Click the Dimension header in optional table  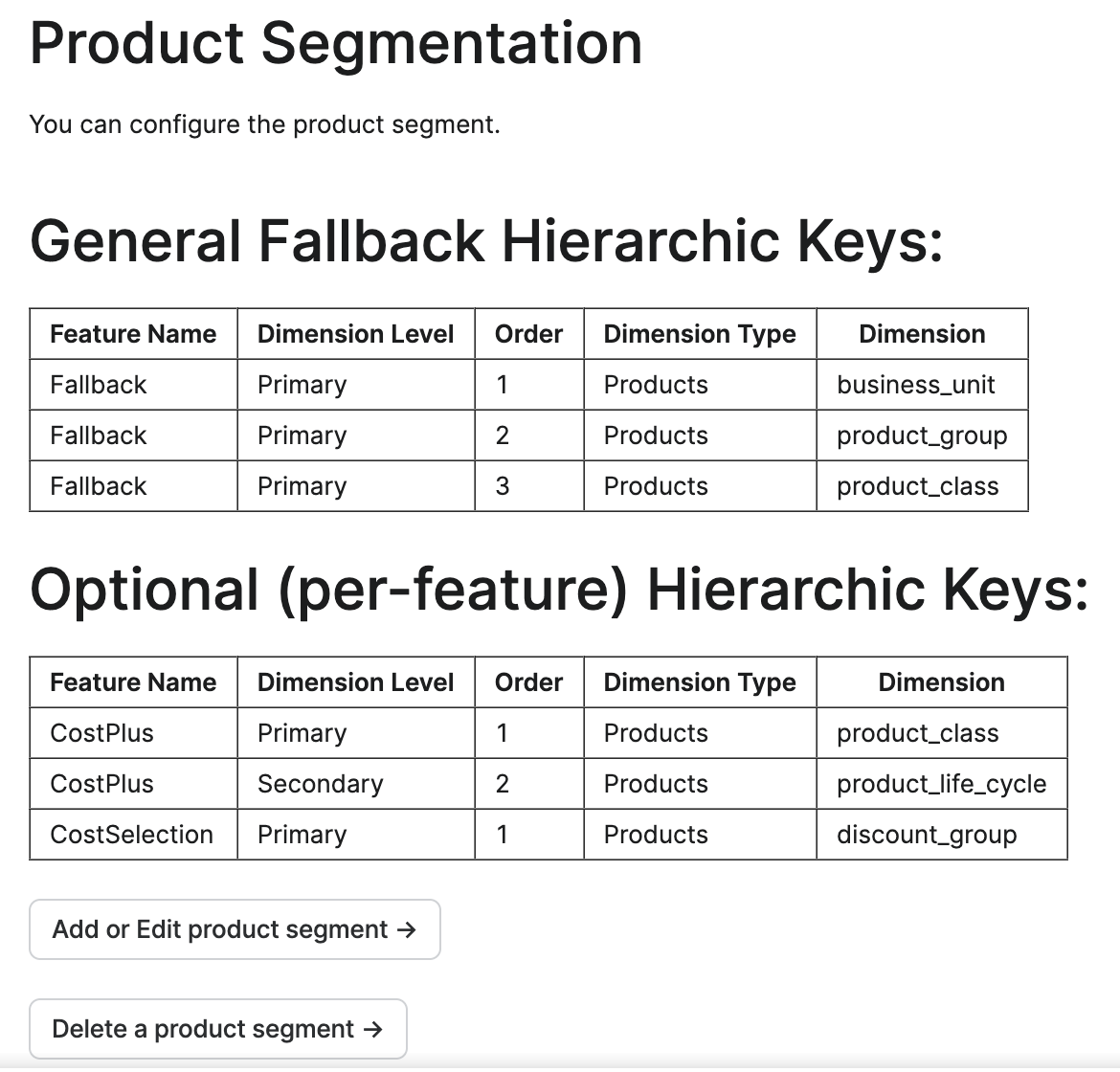(x=941, y=681)
